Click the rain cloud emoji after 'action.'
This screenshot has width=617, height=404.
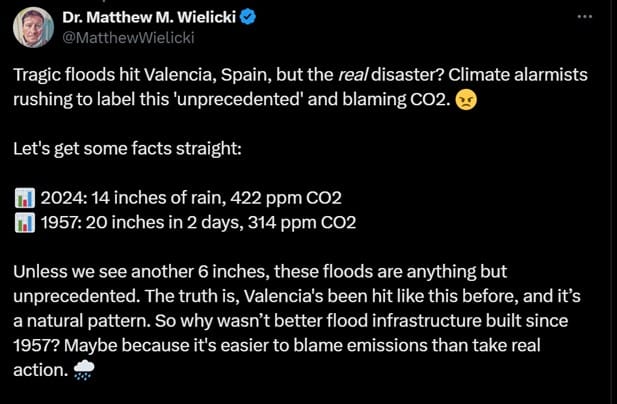tap(84, 370)
